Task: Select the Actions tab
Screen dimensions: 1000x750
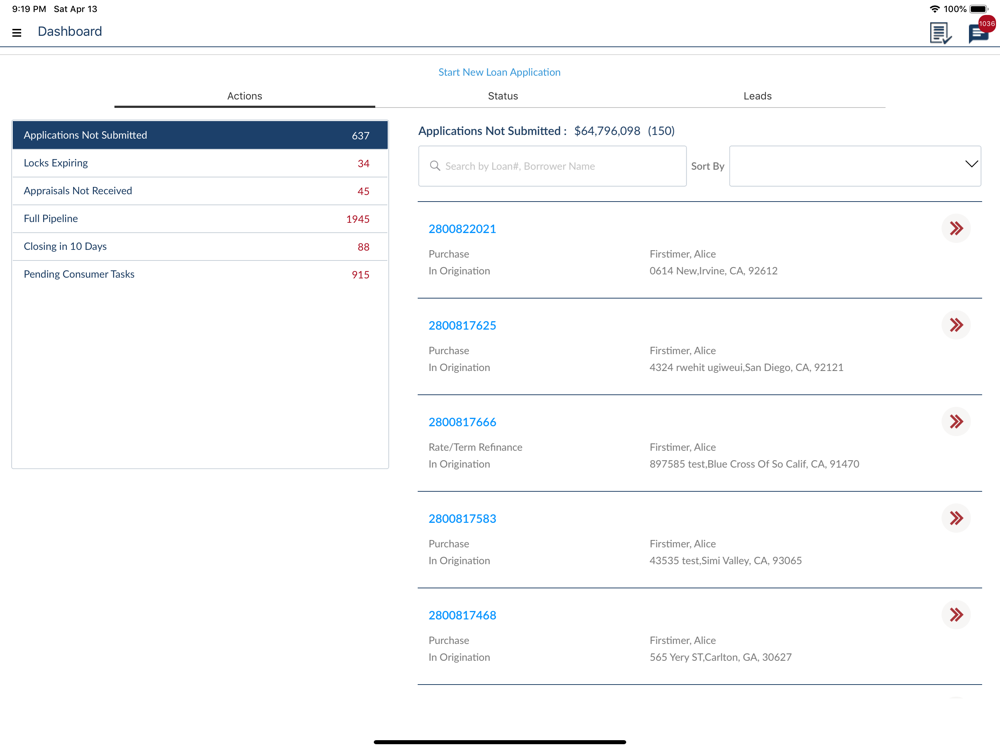Action: point(244,96)
